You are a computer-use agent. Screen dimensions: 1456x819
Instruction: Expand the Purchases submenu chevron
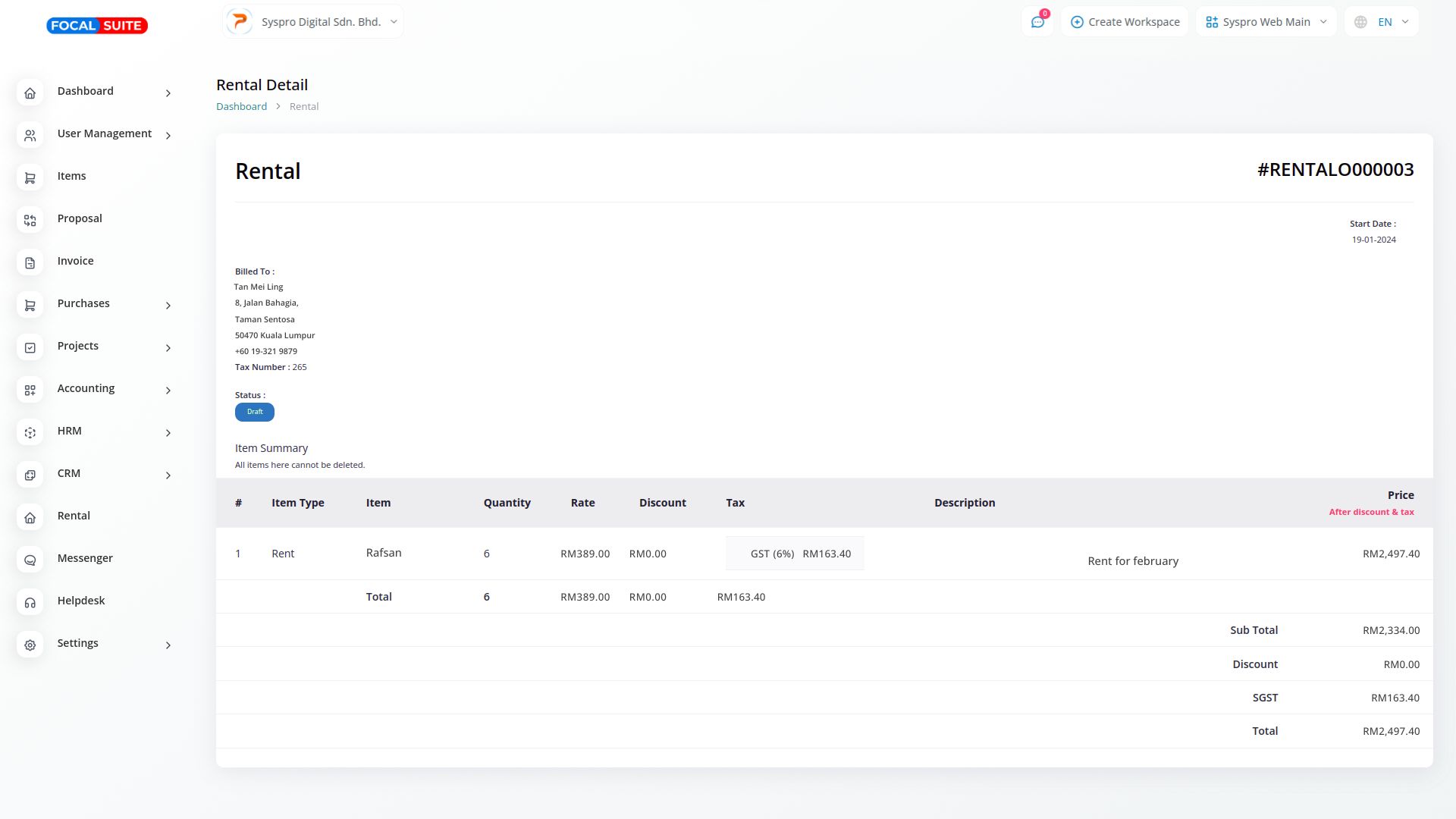pyautogui.click(x=168, y=306)
